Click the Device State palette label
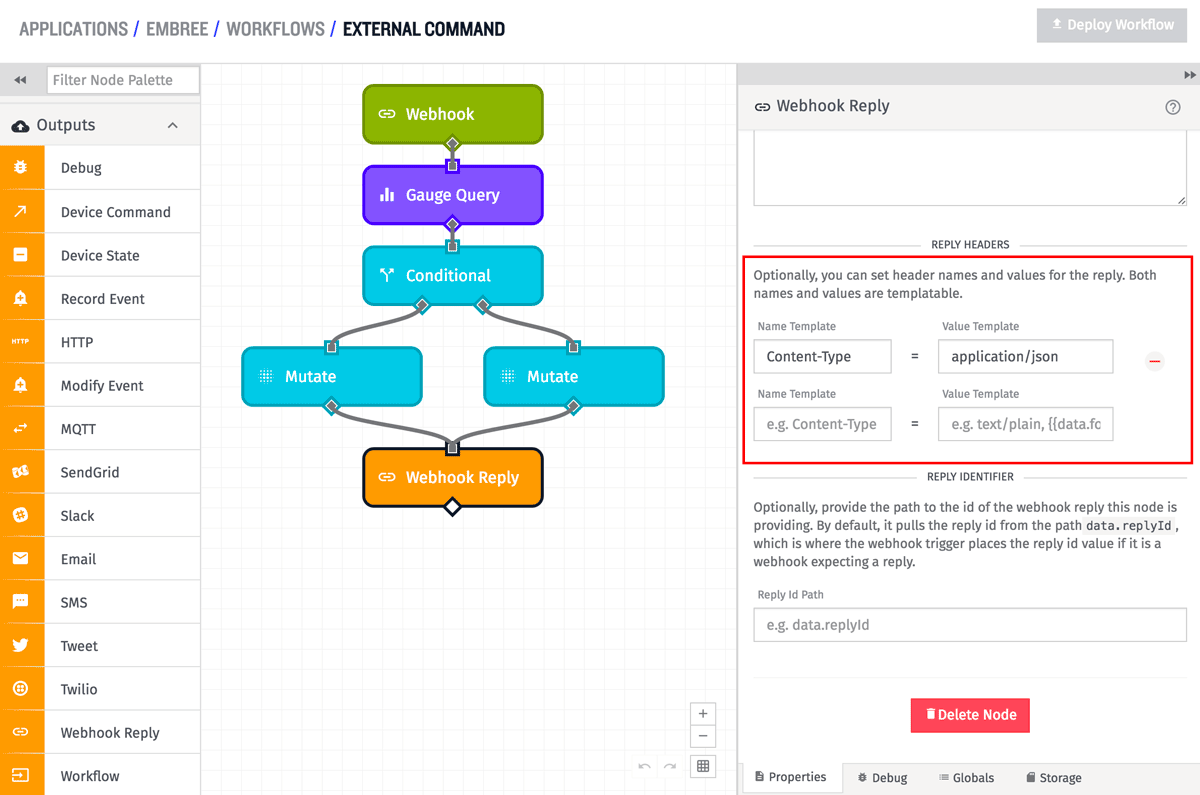 pyautogui.click(x=100, y=255)
